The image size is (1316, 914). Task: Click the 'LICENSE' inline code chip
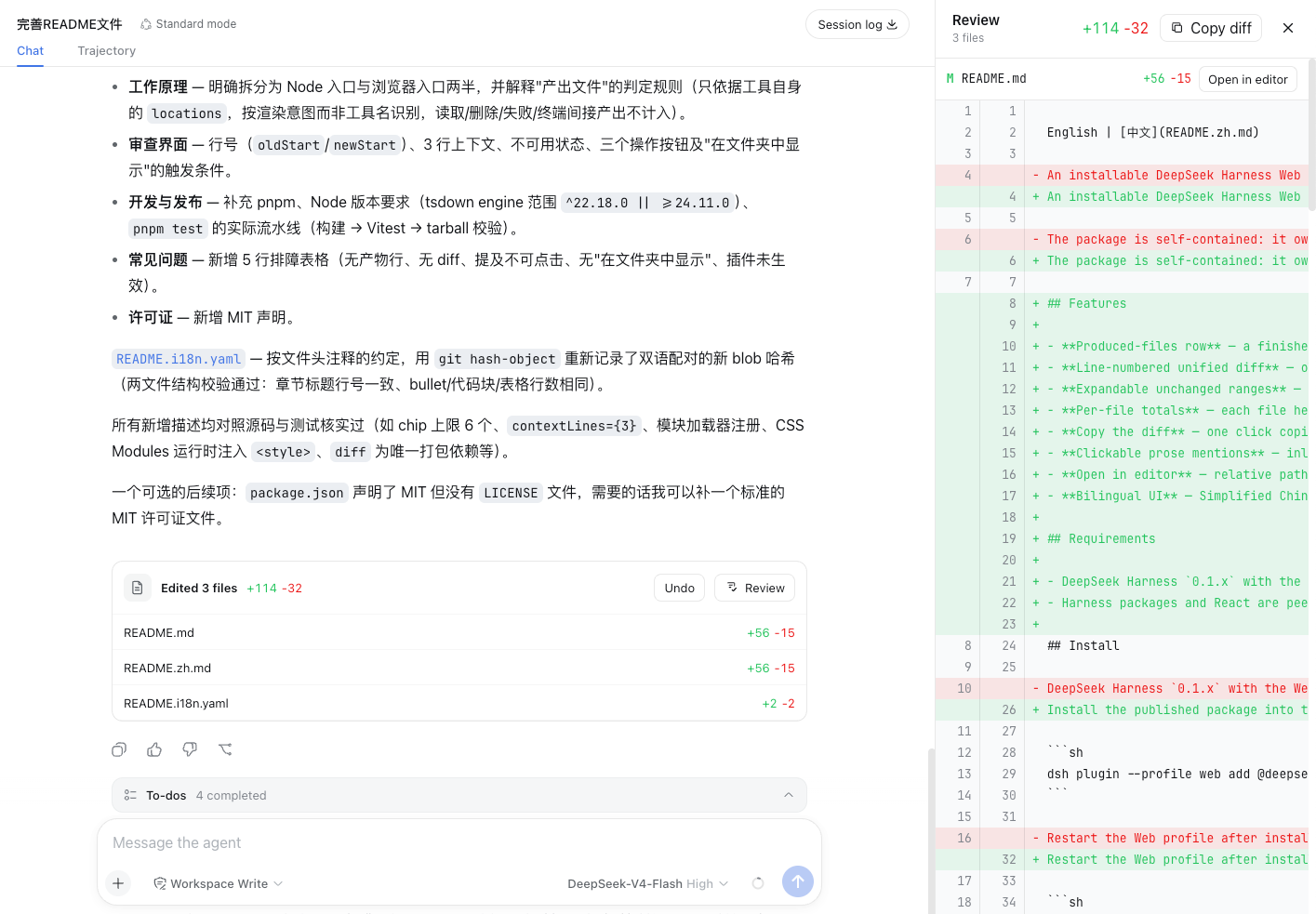pos(511,493)
